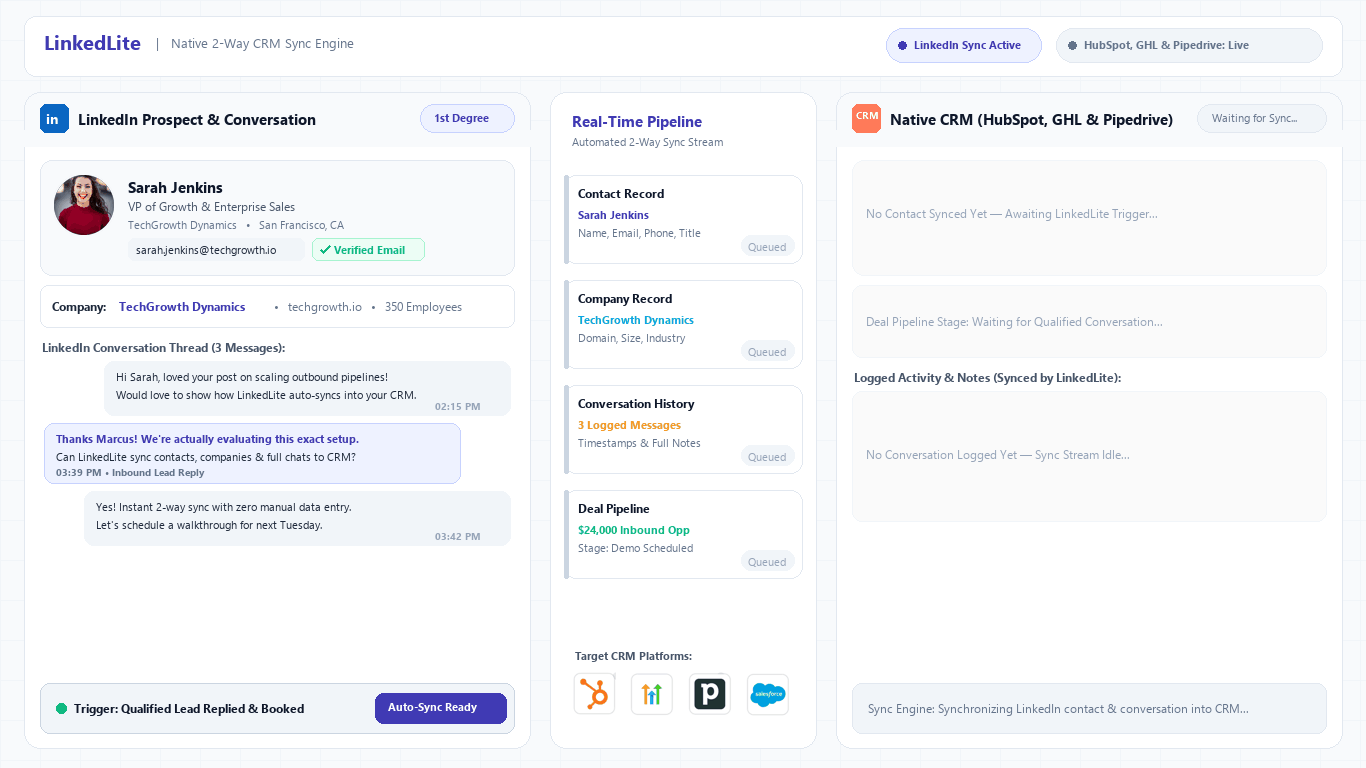Viewport: 1366px width, 768px height.
Task: Click the Queued badge on Company Record
Action: tap(767, 352)
